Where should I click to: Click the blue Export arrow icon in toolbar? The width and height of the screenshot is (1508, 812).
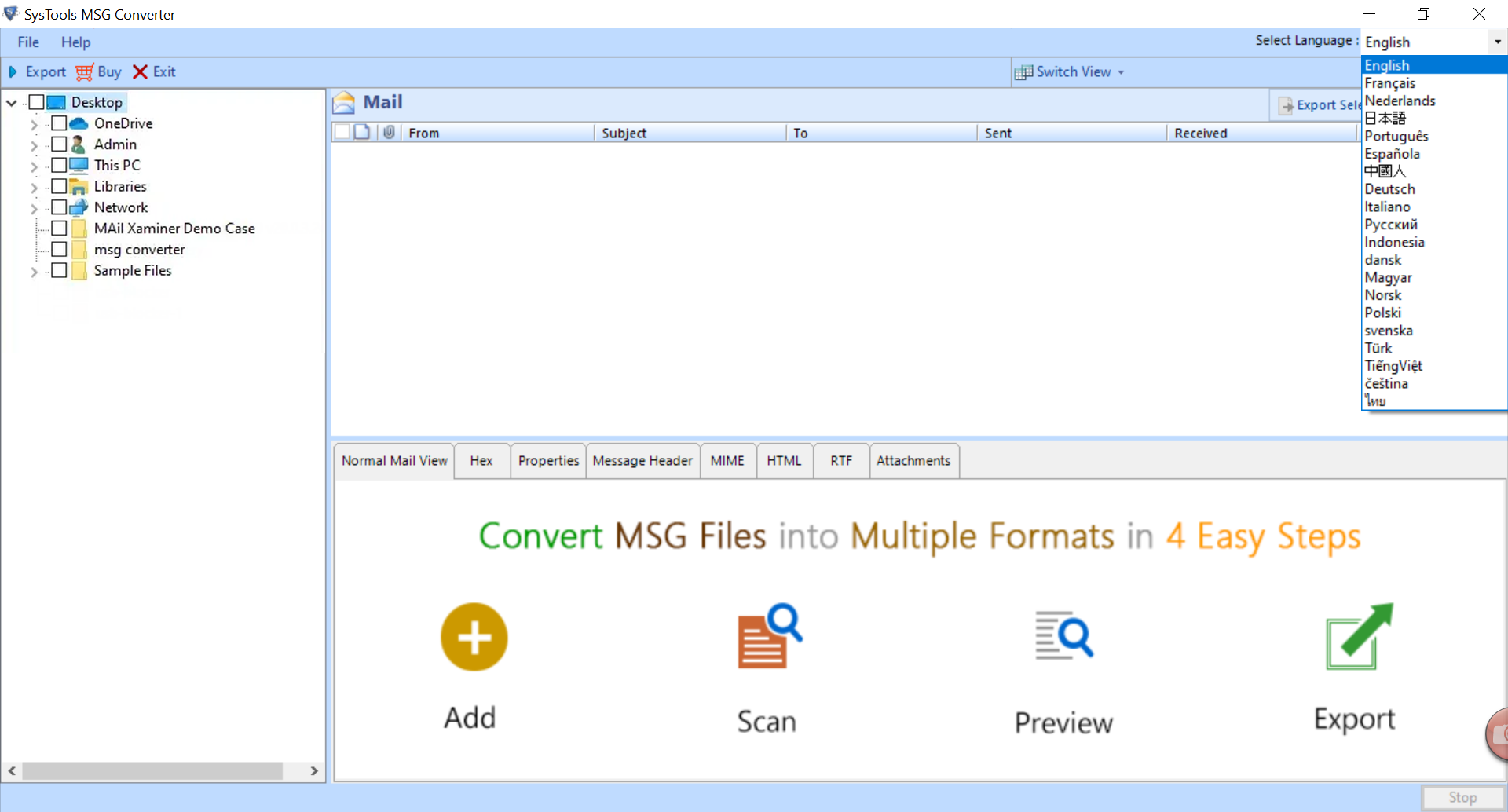pos(13,72)
